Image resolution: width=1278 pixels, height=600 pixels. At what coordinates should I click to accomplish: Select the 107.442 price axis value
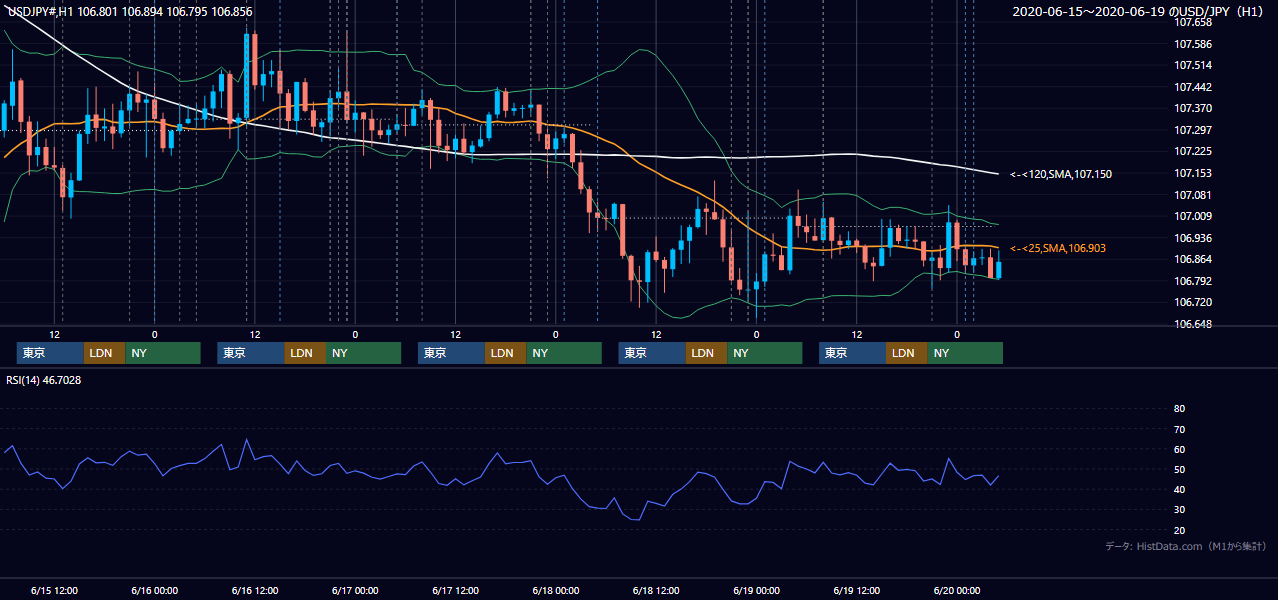point(1192,87)
